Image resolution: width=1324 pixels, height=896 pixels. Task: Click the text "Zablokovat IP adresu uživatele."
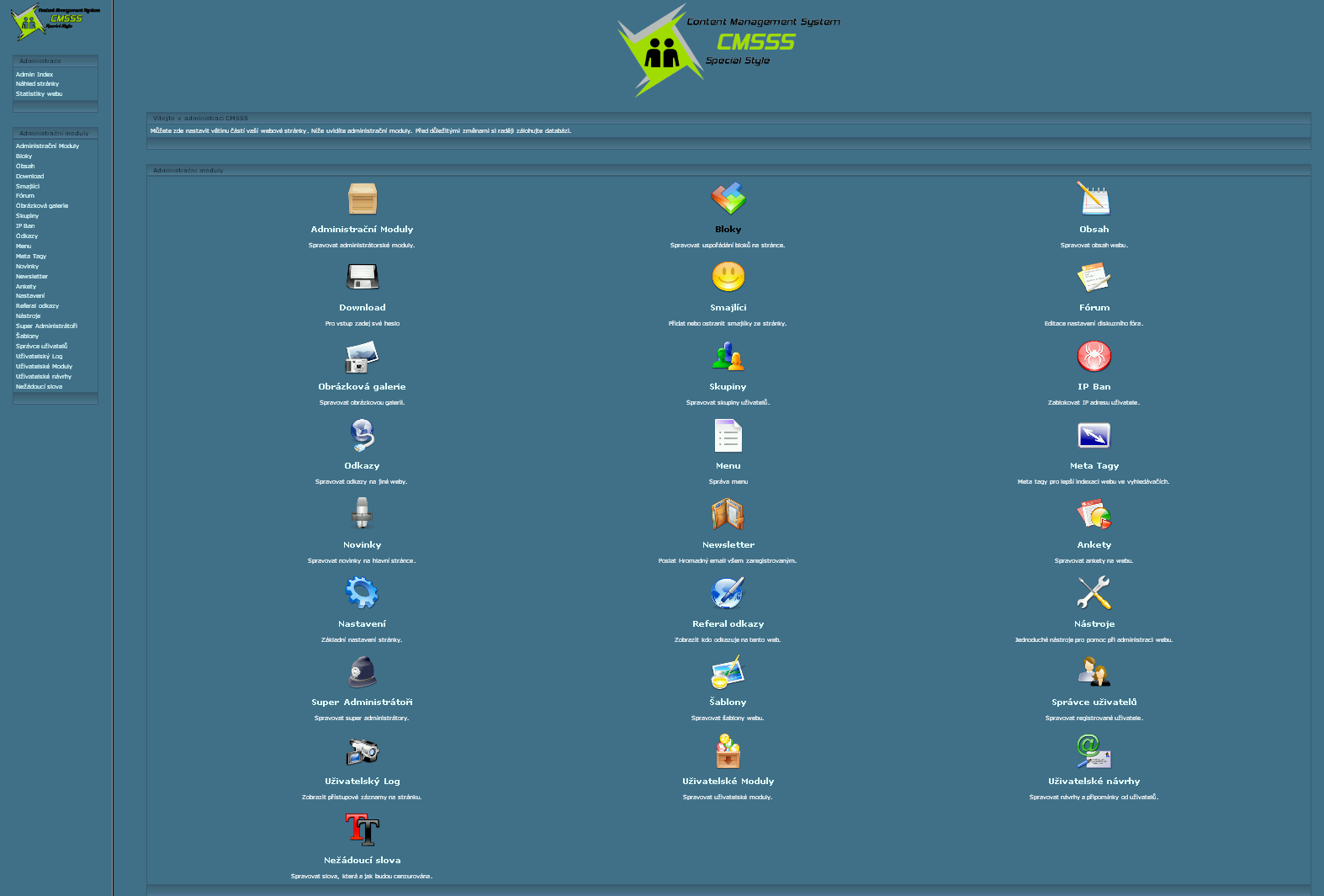click(1094, 403)
